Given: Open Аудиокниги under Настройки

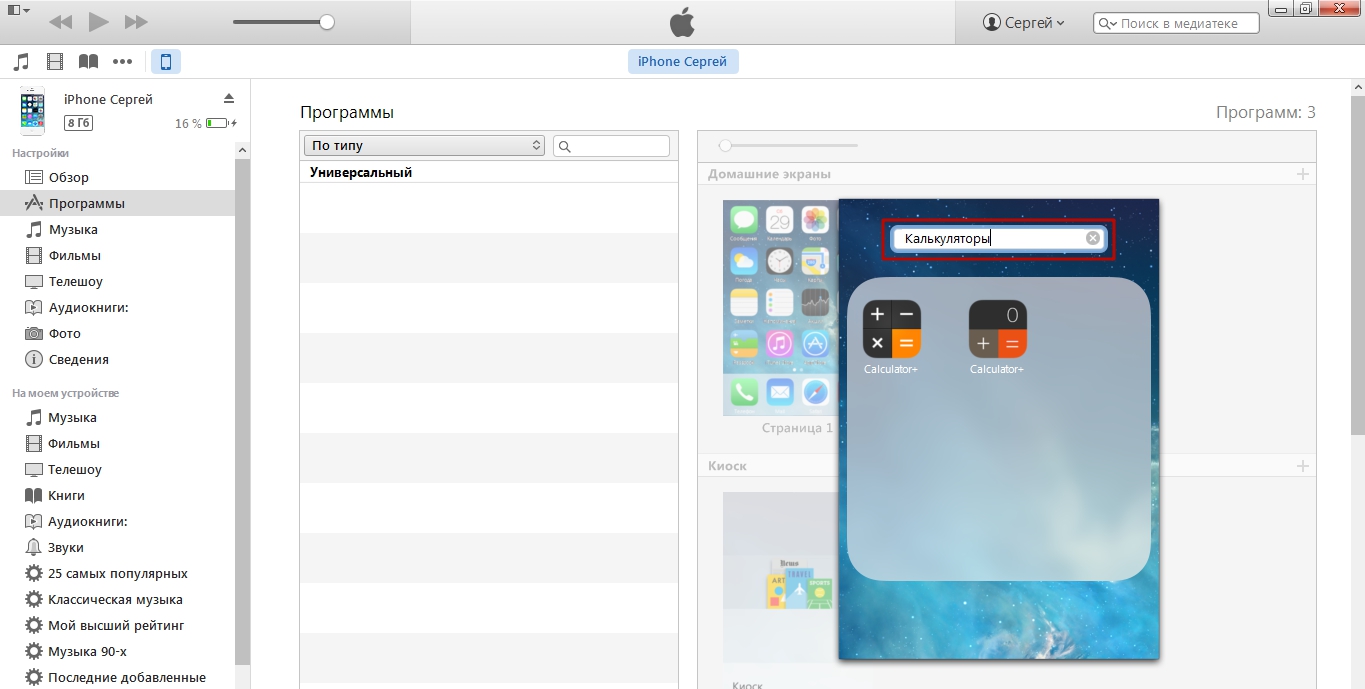Looking at the screenshot, I should pos(88,307).
